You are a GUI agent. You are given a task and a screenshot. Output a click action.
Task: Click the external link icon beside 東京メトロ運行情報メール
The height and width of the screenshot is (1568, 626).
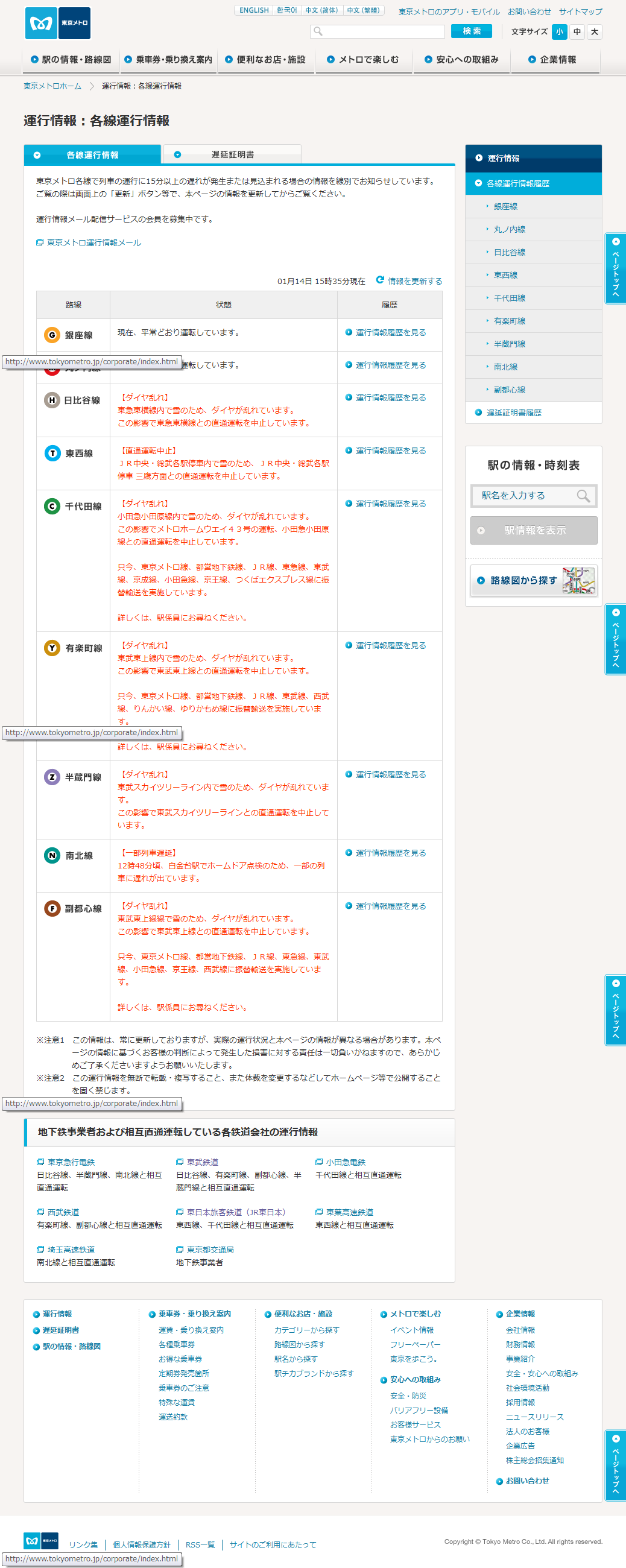40,242
